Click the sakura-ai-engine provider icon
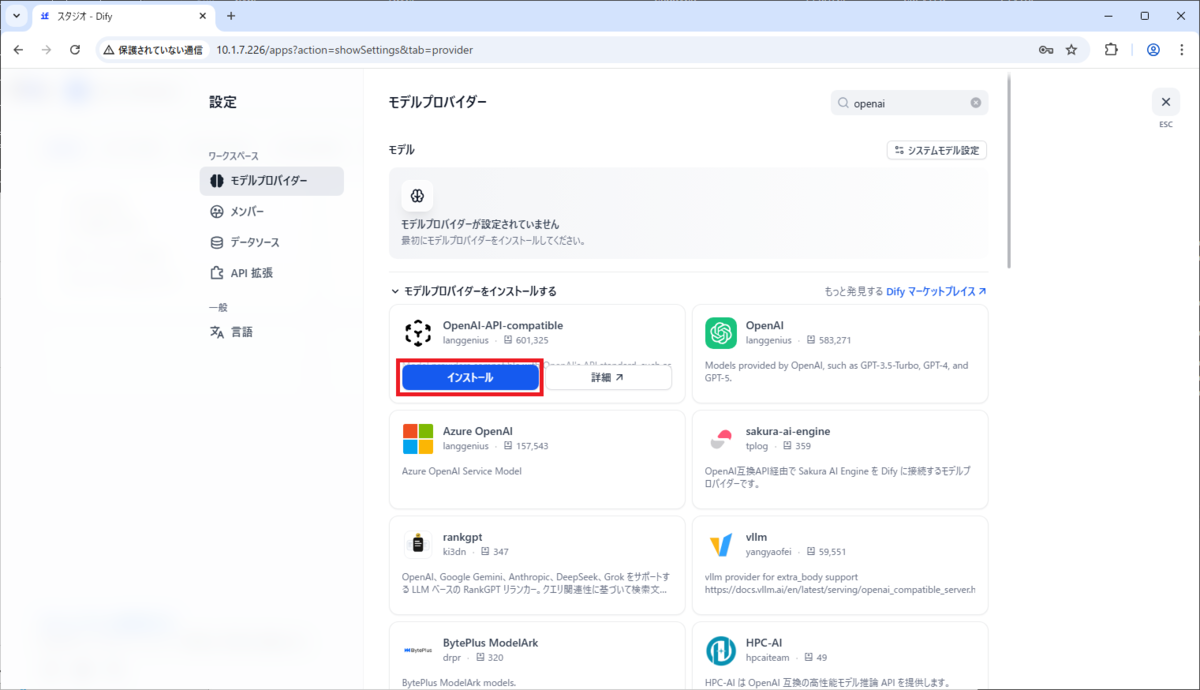This screenshot has height=690, width=1200. point(720,439)
